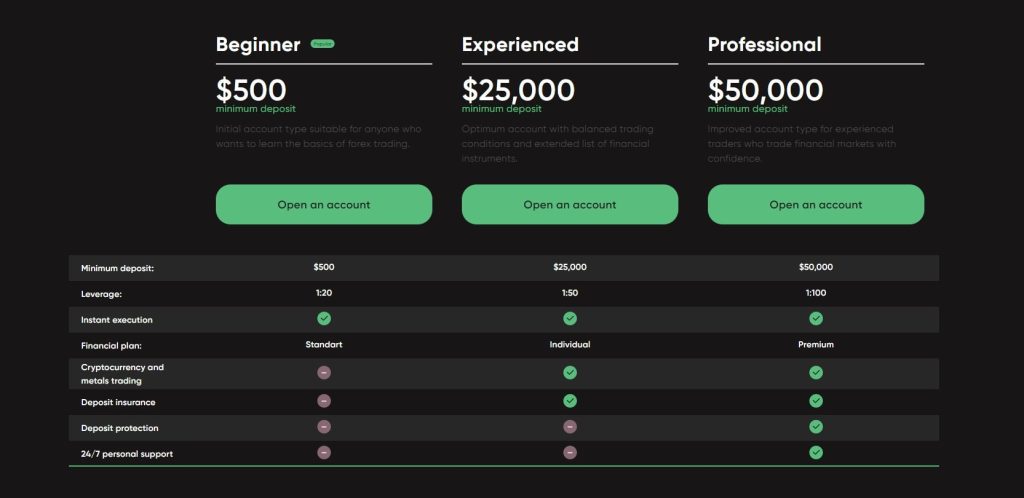1024x498 pixels.
Task: Click the 1:100 leverage value
Action: click(816, 293)
